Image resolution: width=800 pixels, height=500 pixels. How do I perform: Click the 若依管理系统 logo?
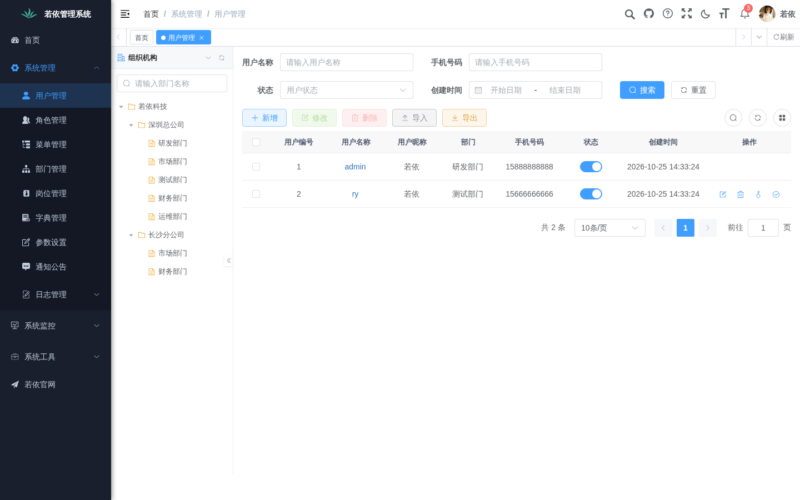(x=29, y=14)
